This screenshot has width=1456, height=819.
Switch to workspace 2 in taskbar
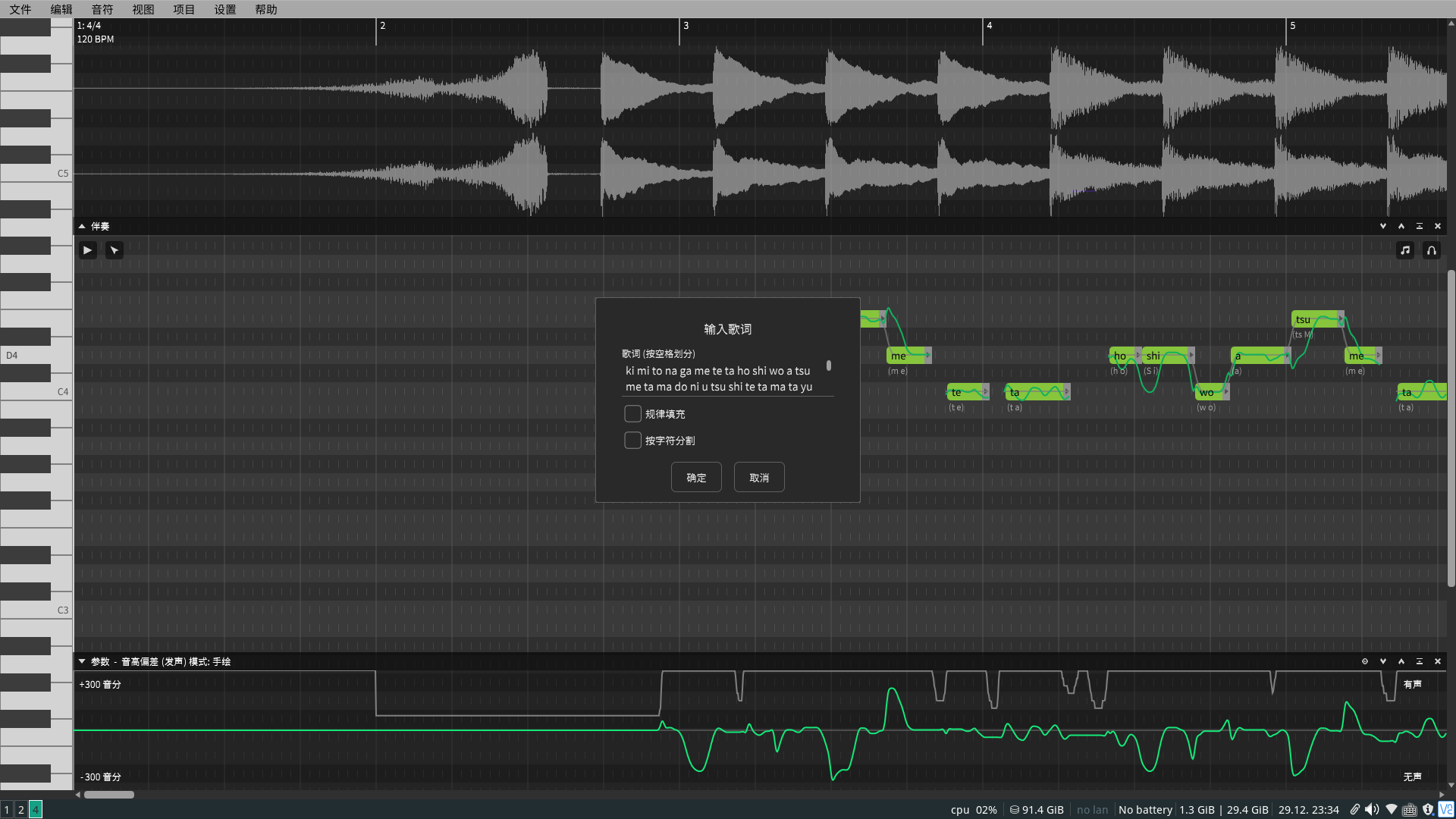click(x=21, y=810)
